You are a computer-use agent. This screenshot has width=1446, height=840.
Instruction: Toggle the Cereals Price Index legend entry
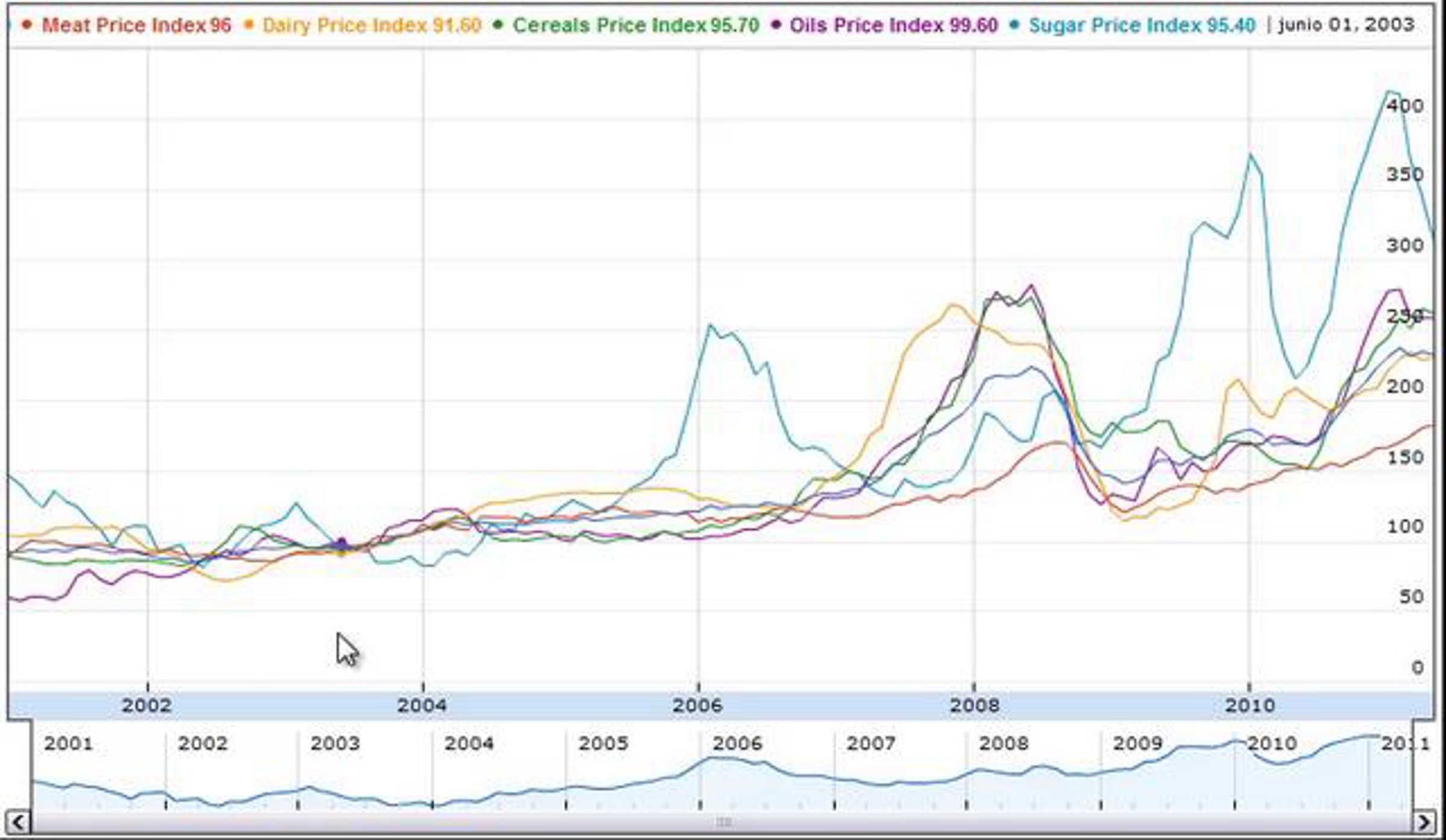coord(635,25)
